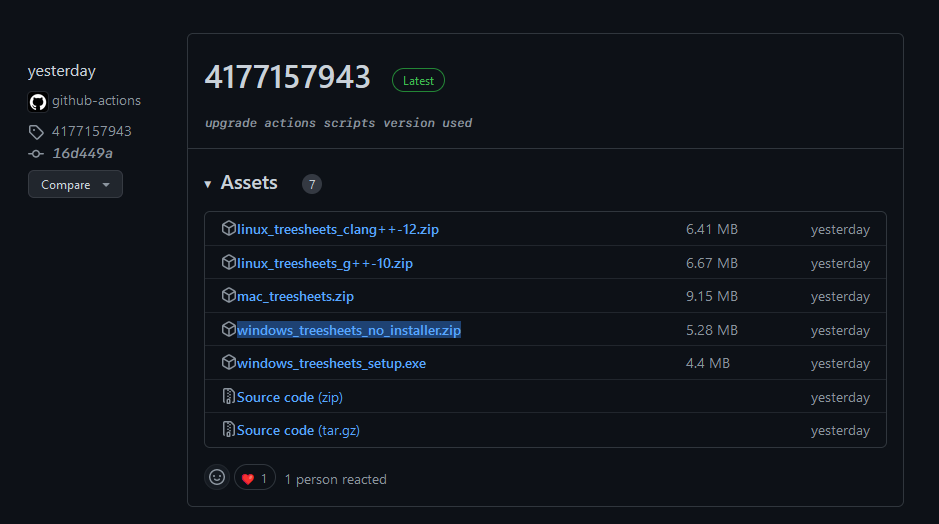Screen dimensions: 939x524
Task: Open the Compare dropdown
Action: click(x=75, y=184)
